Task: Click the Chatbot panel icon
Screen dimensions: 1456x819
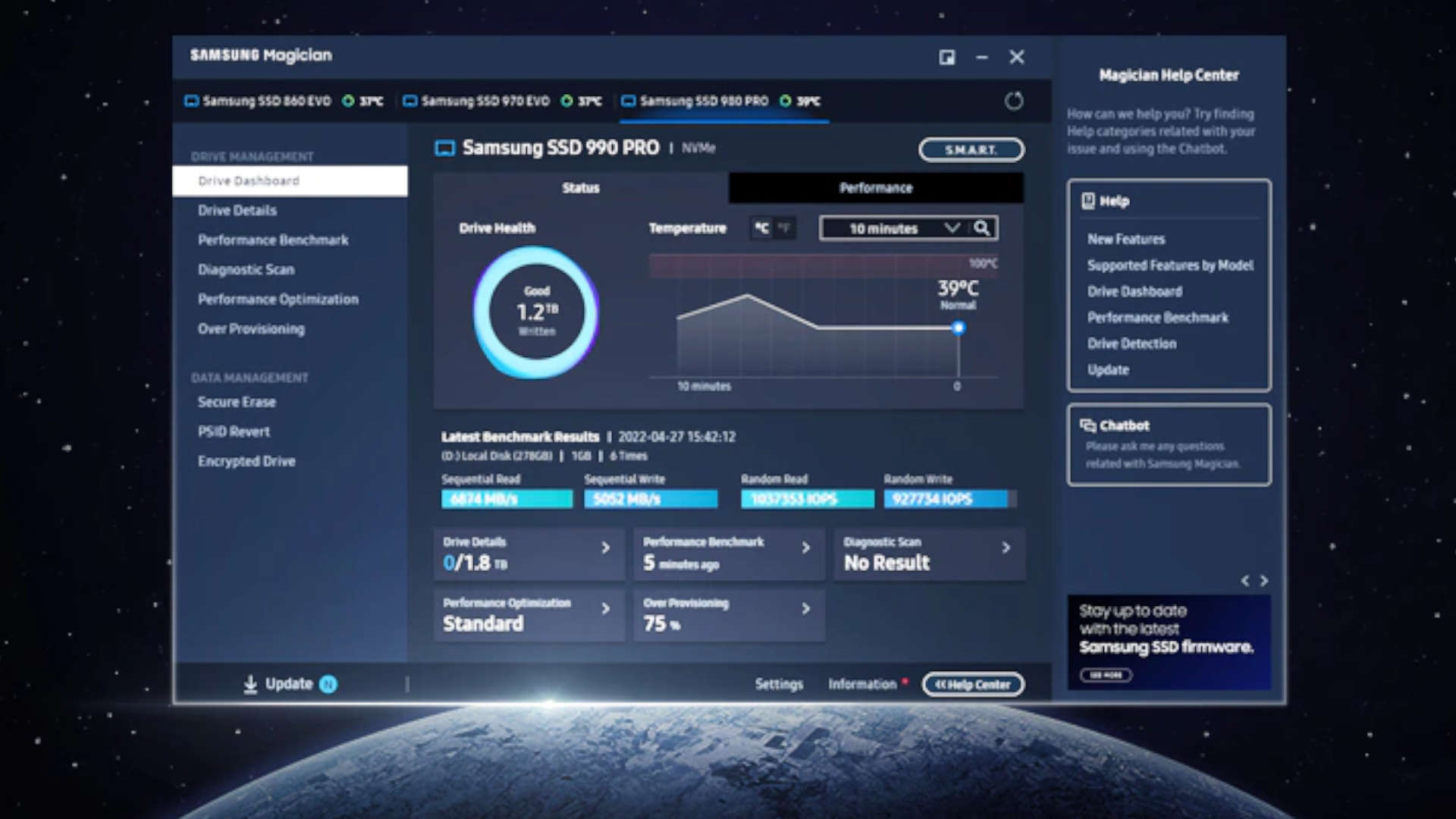Action: pyautogui.click(x=1088, y=425)
